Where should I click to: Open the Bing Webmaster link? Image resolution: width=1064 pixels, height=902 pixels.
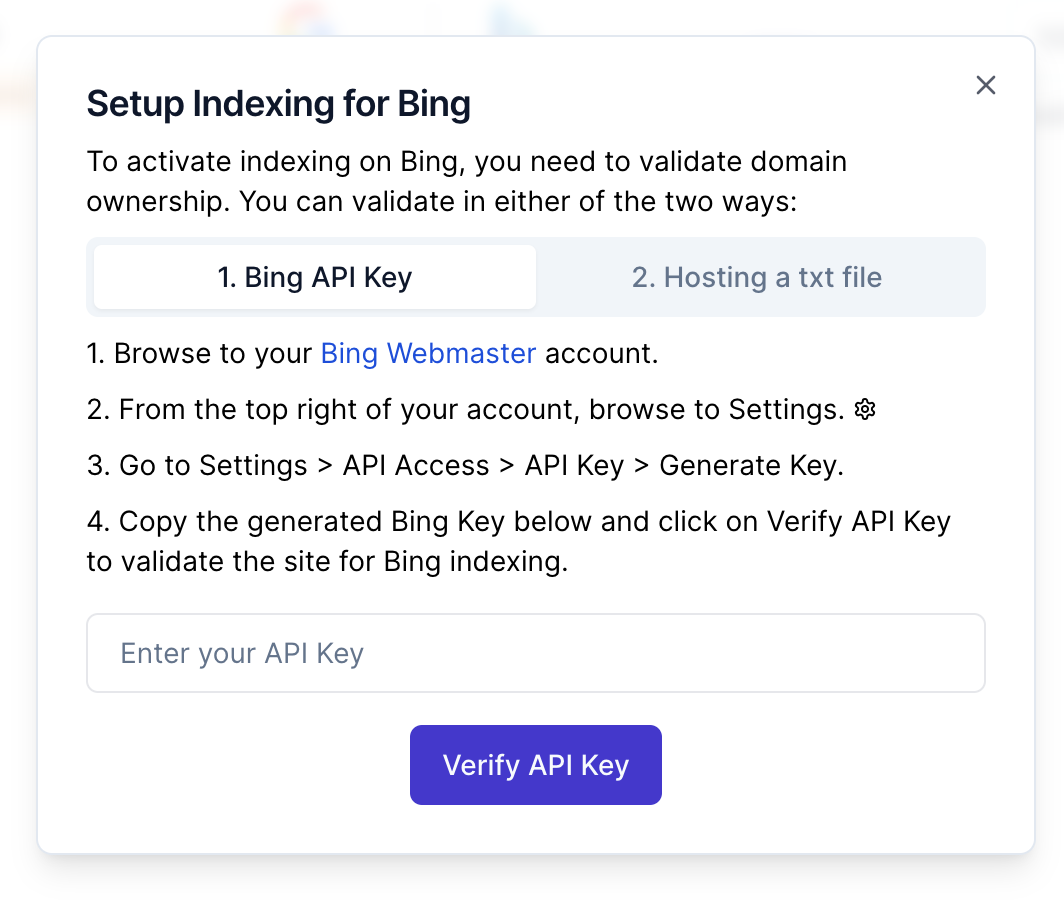pos(428,354)
